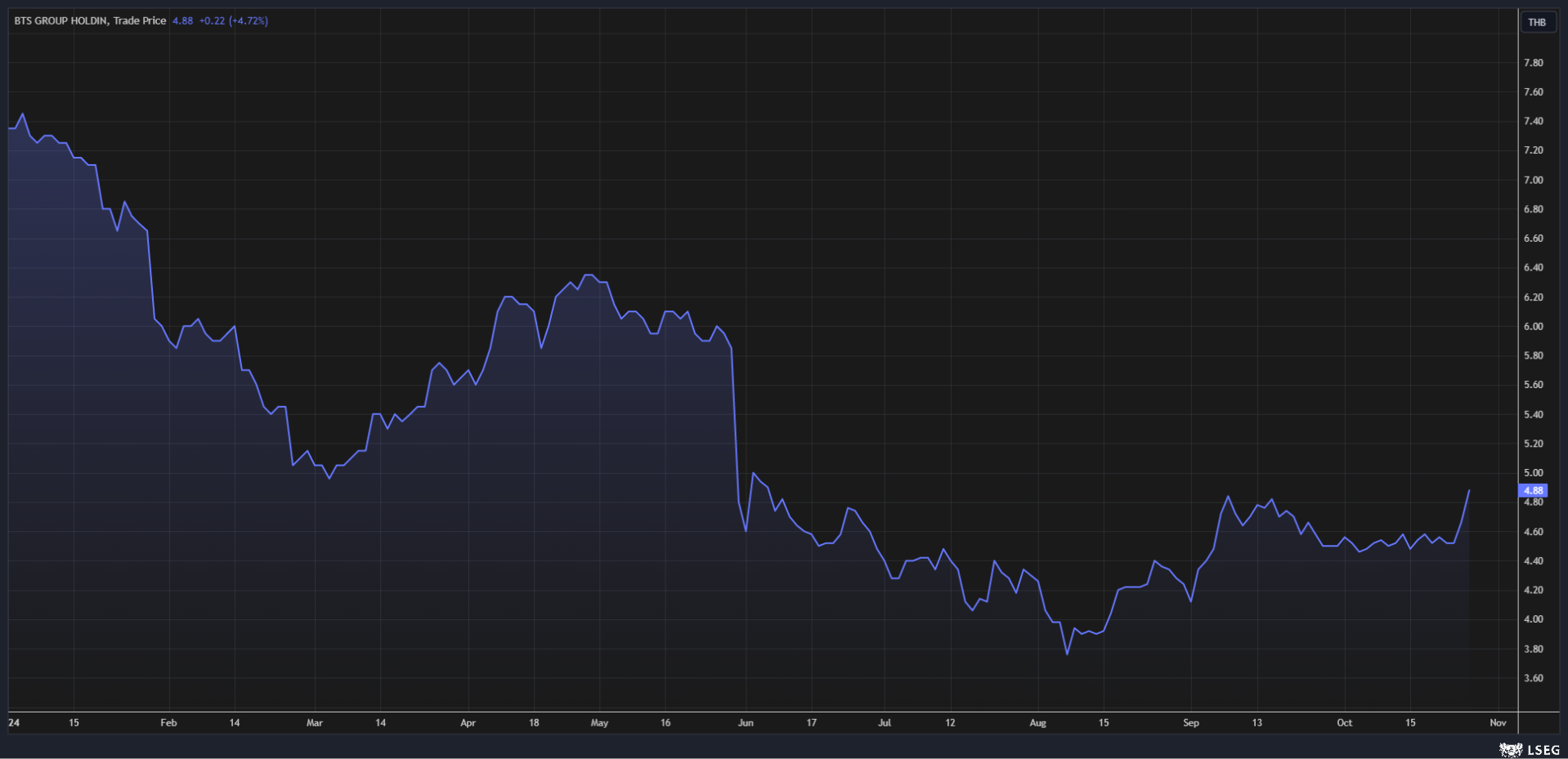Screen dimensions: 1568x759
Task: Click the Aug date axis label
Action: click(1037, 722)
